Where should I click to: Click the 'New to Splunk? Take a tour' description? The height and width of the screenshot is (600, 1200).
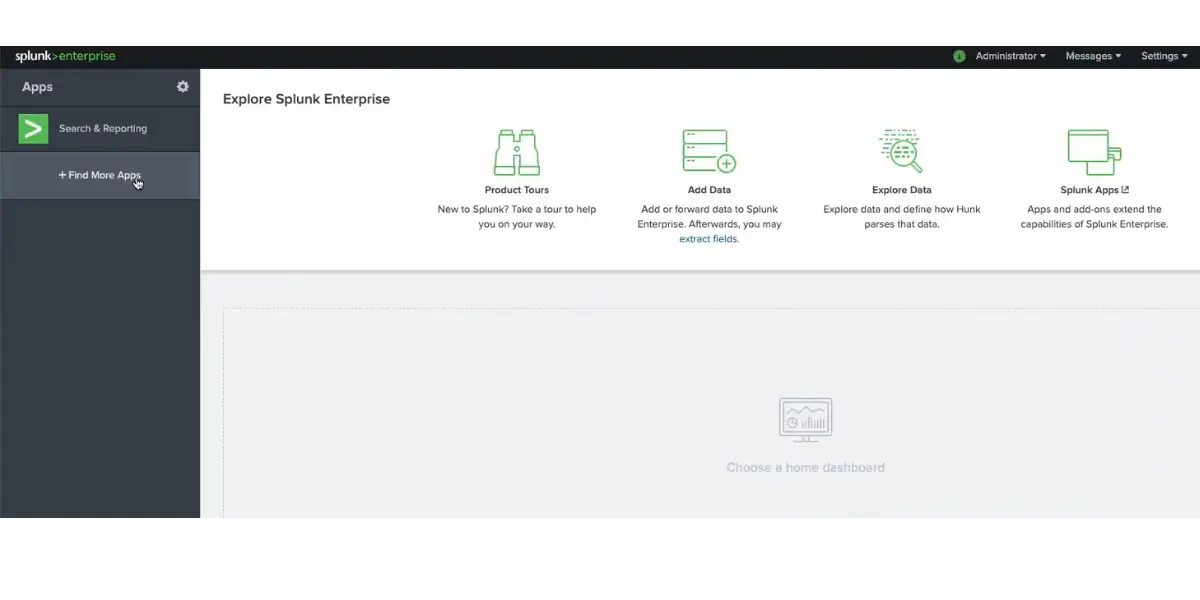pyautogui.click(x=517, y=217)
